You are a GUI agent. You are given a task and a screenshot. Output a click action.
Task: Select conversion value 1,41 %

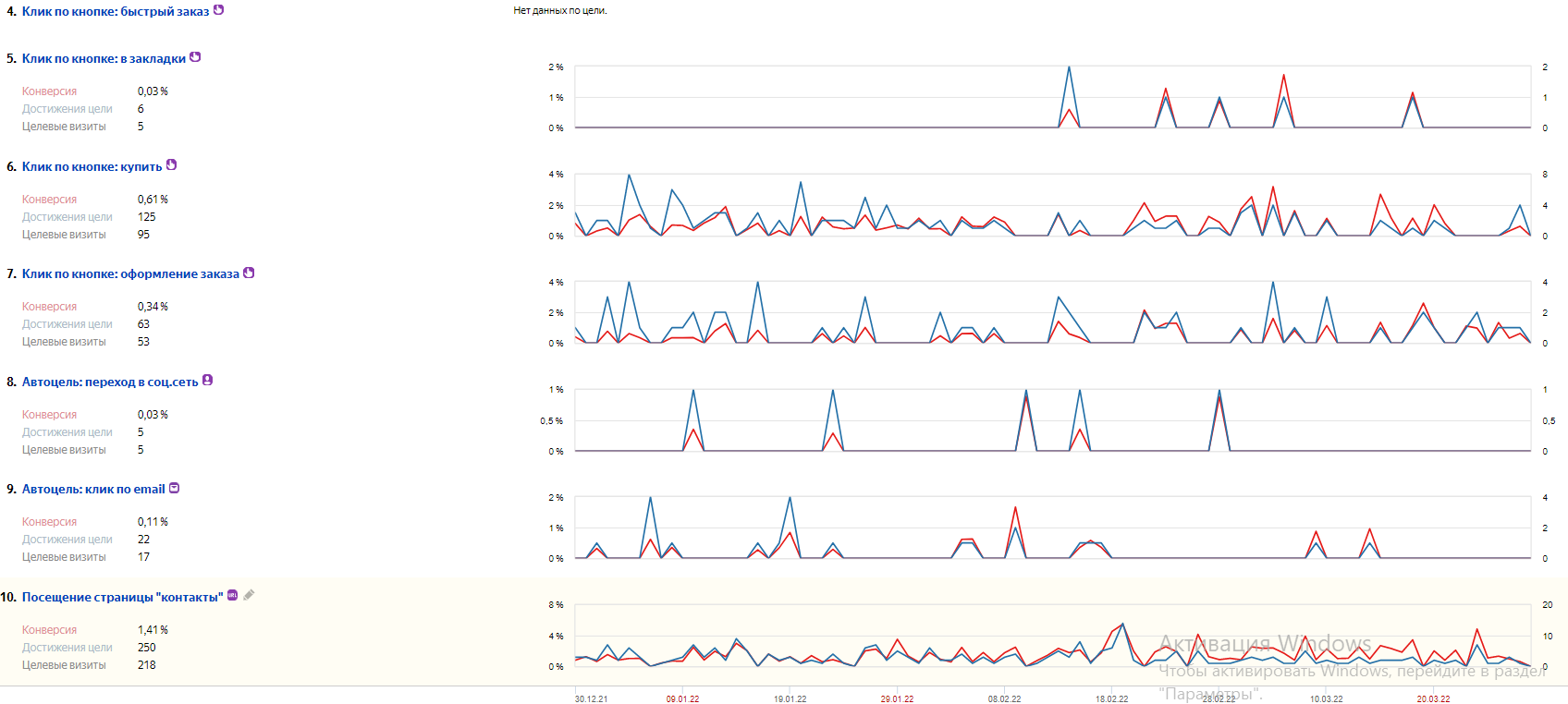coord(153,630)
